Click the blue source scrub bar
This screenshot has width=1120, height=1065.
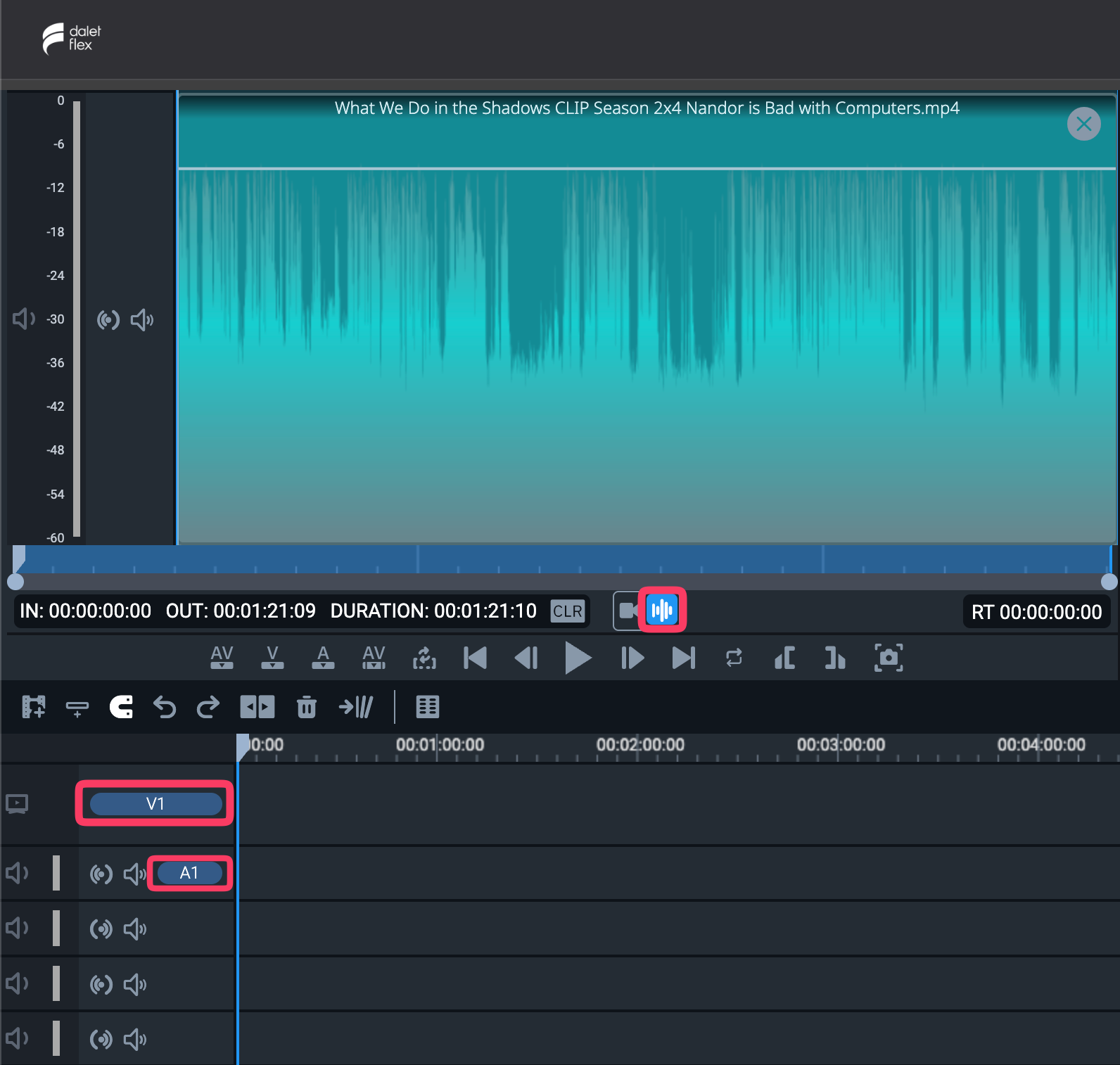[561, 559]
